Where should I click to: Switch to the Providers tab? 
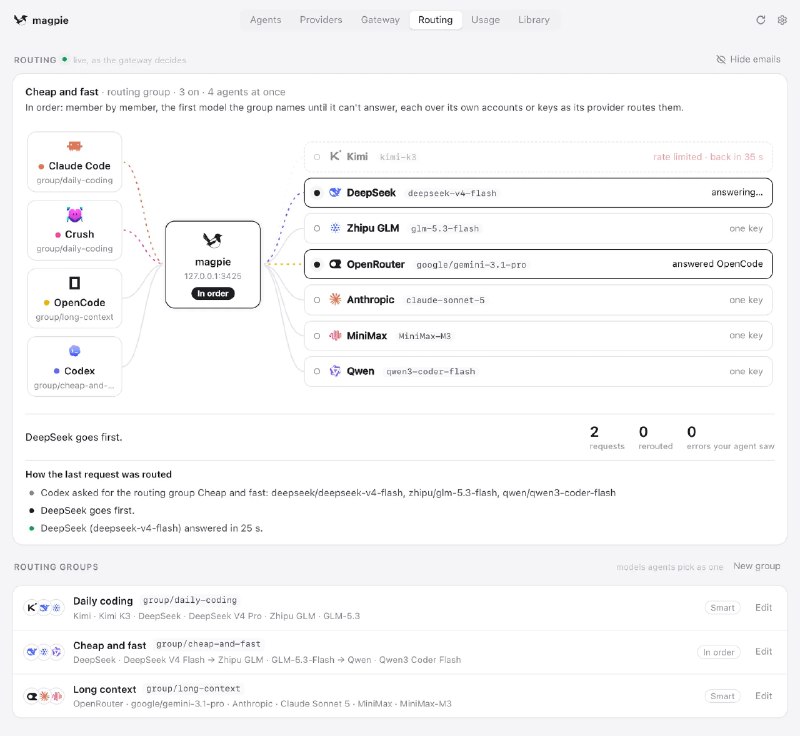(321, 20)
